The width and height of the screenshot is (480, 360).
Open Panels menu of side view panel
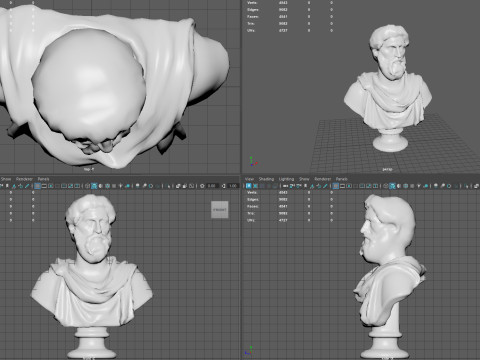(x=341, y=179)
